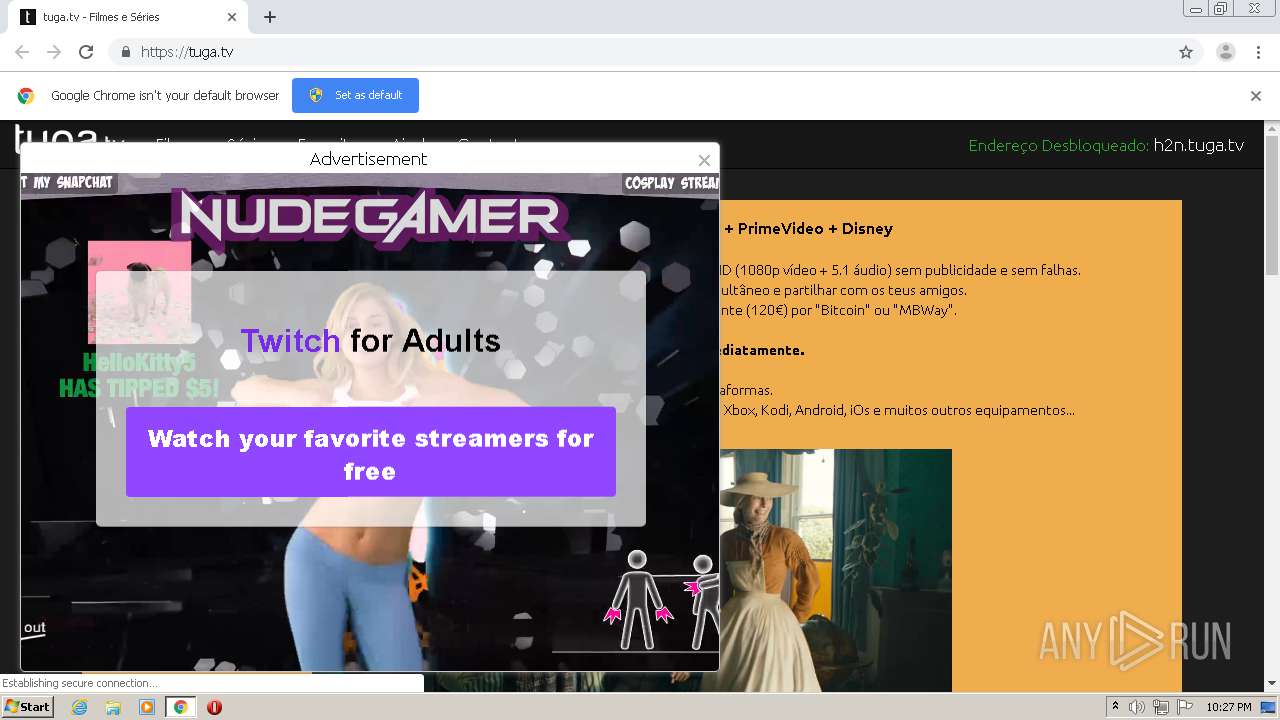Open the media player taskbar icon
1280x720 pixels.
pos(147,707)
